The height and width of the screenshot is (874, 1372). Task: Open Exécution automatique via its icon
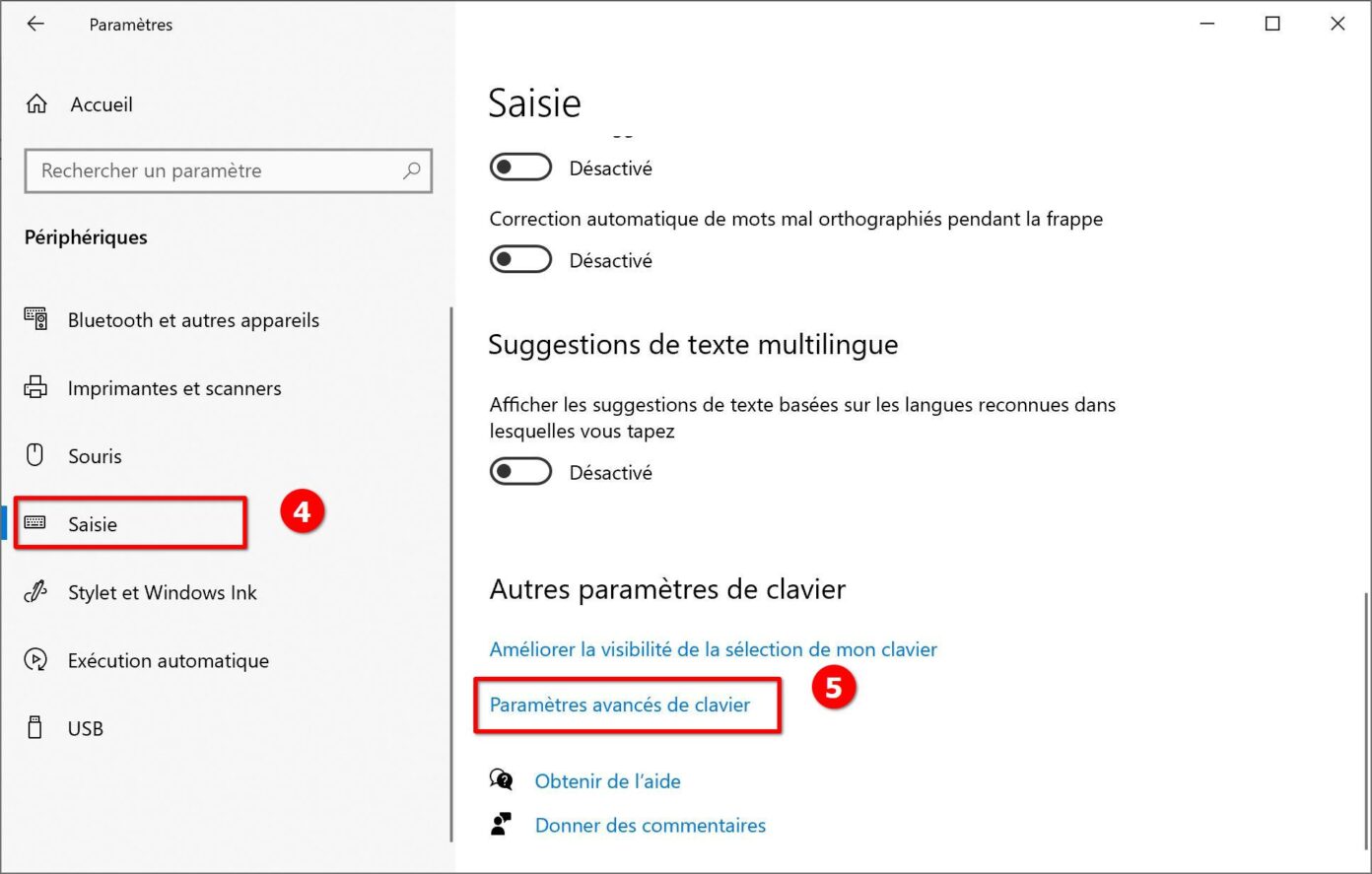click(x=35, y=660)
